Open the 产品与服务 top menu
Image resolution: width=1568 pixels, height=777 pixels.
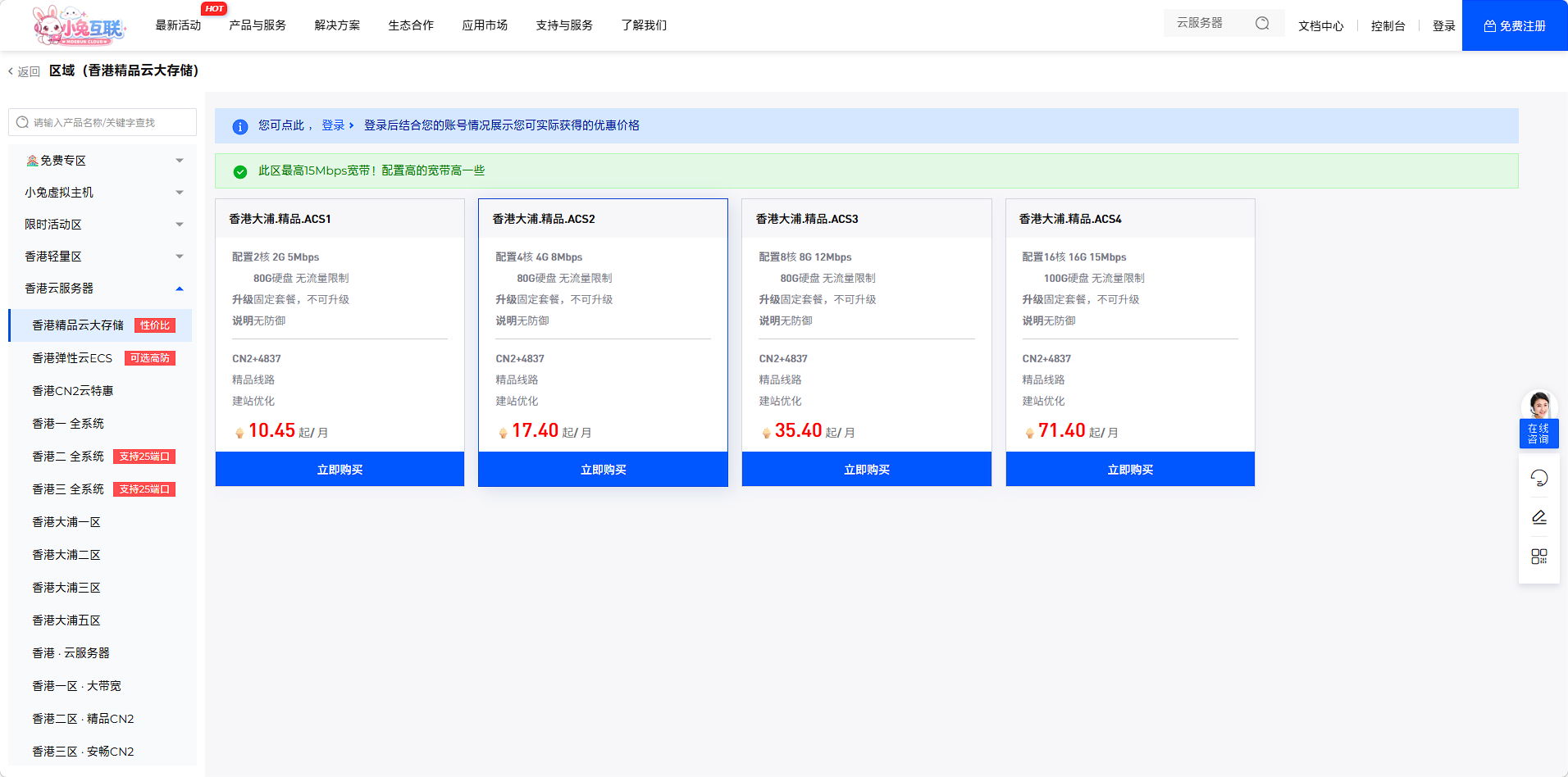258,25
